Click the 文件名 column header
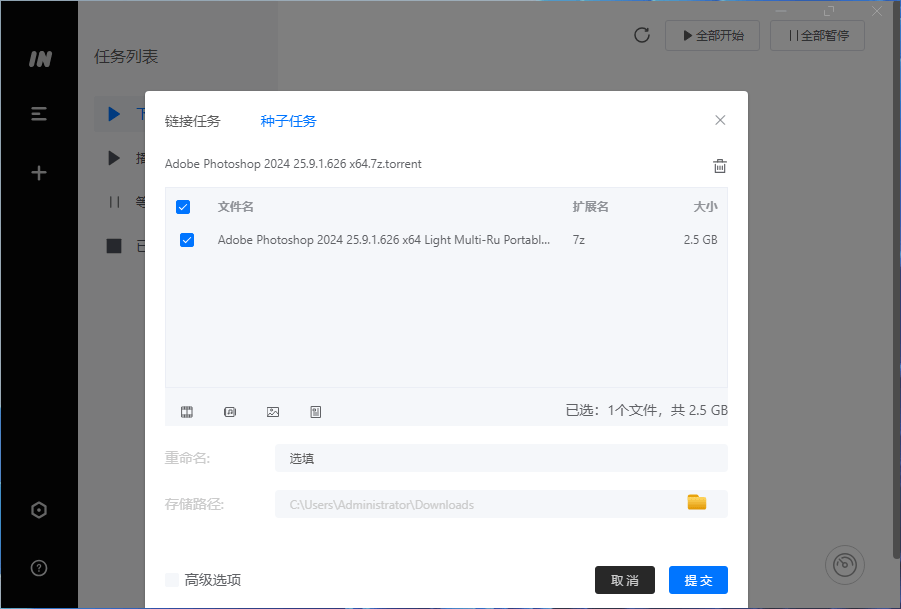The height and width of the screenshot is (609, 901). 236,207
